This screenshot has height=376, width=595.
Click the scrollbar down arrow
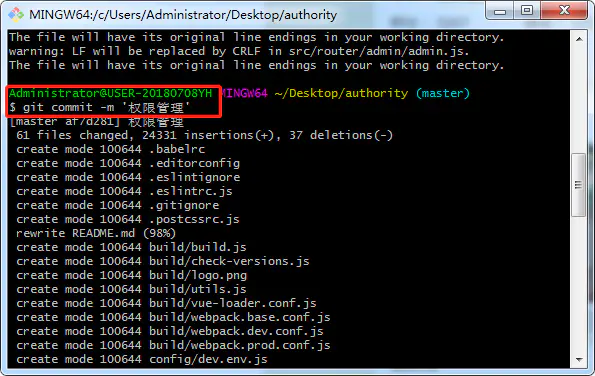coord(579,359)
